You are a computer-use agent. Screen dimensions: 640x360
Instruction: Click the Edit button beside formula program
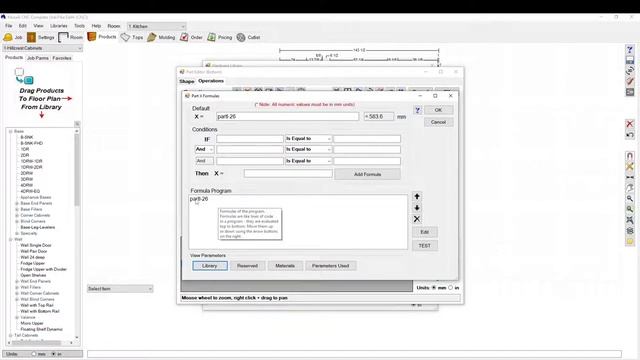click(x=424, y=232)
